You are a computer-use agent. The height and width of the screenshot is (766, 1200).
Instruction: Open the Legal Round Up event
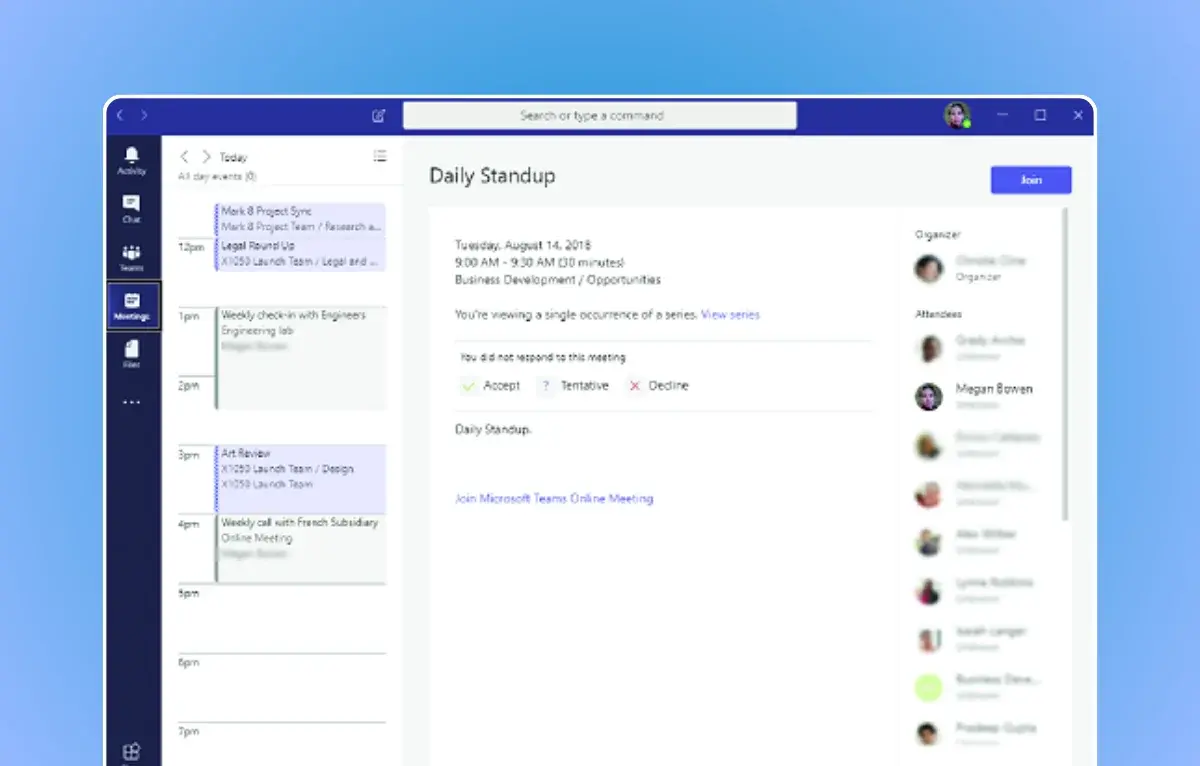[x=300, y=254]
